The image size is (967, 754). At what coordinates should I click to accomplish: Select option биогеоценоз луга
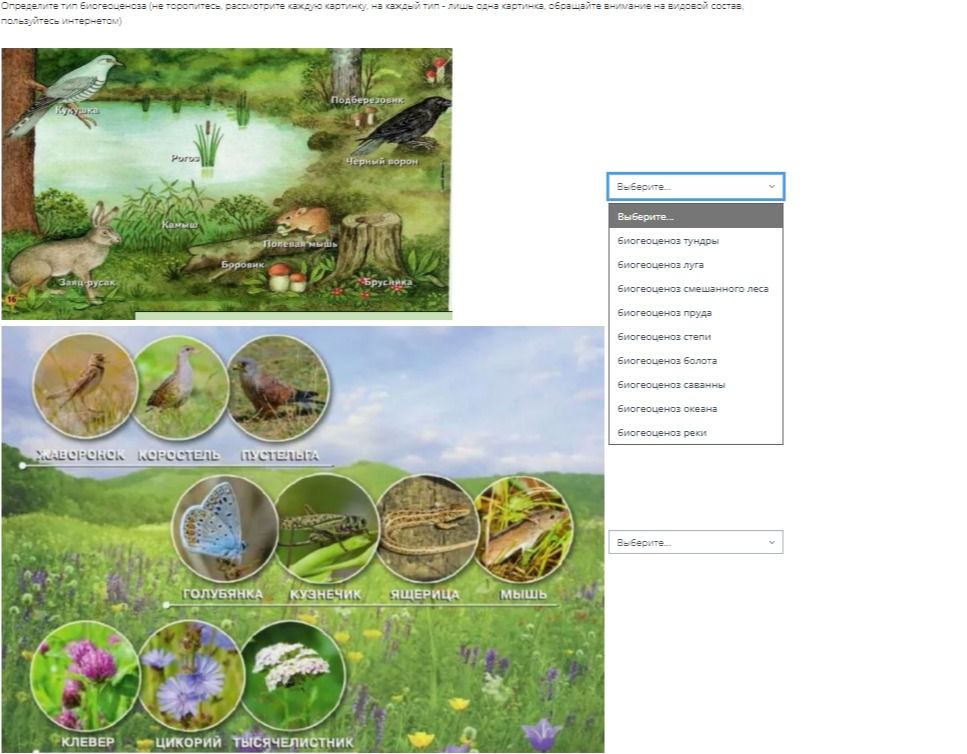click(x=696, y=264)
